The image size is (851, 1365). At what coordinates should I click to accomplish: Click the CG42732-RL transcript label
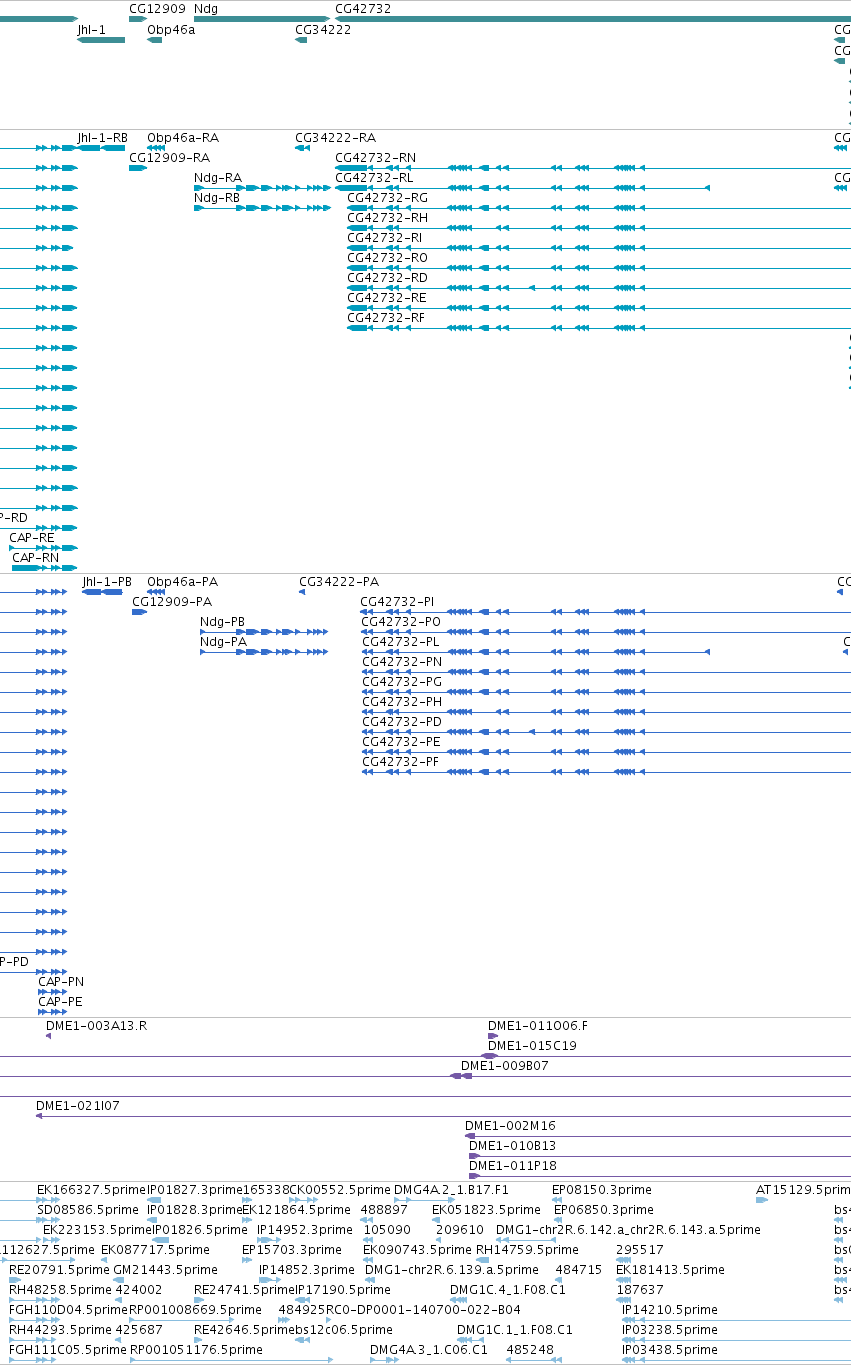(x=374, y=178)
